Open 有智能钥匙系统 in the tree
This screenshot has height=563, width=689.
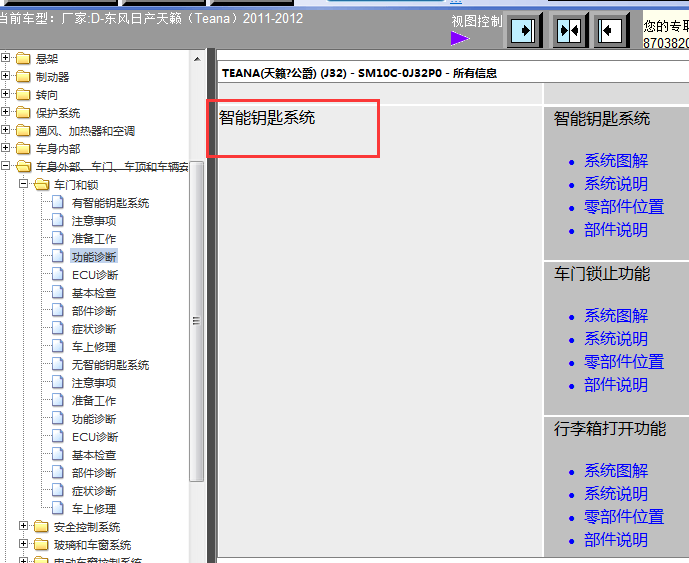coord(110,203)
